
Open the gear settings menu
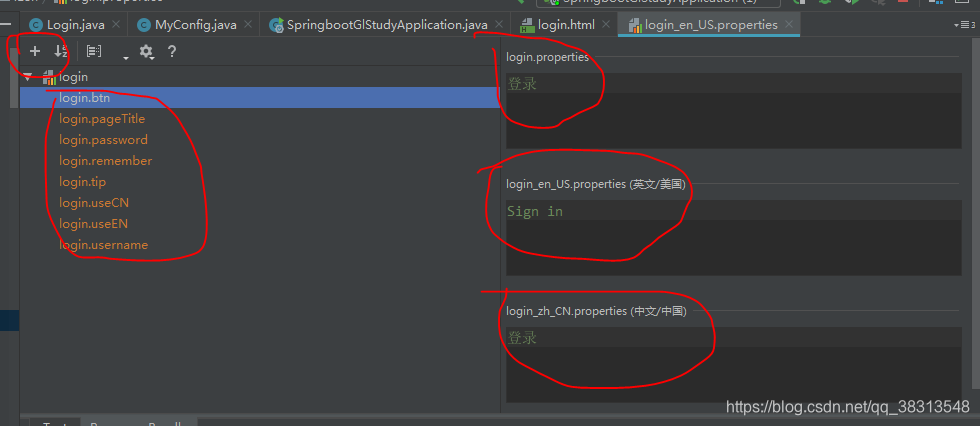[146, 51]
